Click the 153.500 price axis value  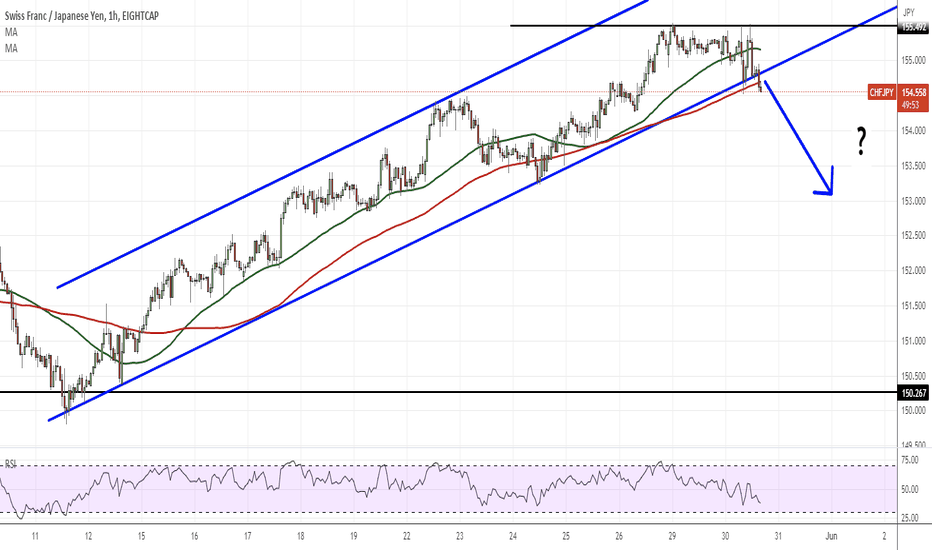(x=914, y=166)
